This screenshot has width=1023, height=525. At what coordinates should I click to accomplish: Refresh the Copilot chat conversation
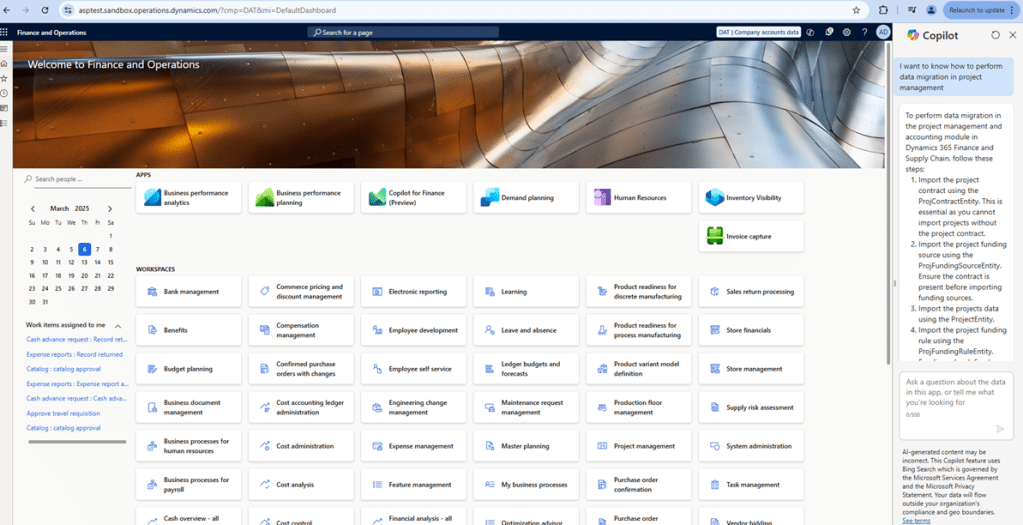click(x=995, y=35)
